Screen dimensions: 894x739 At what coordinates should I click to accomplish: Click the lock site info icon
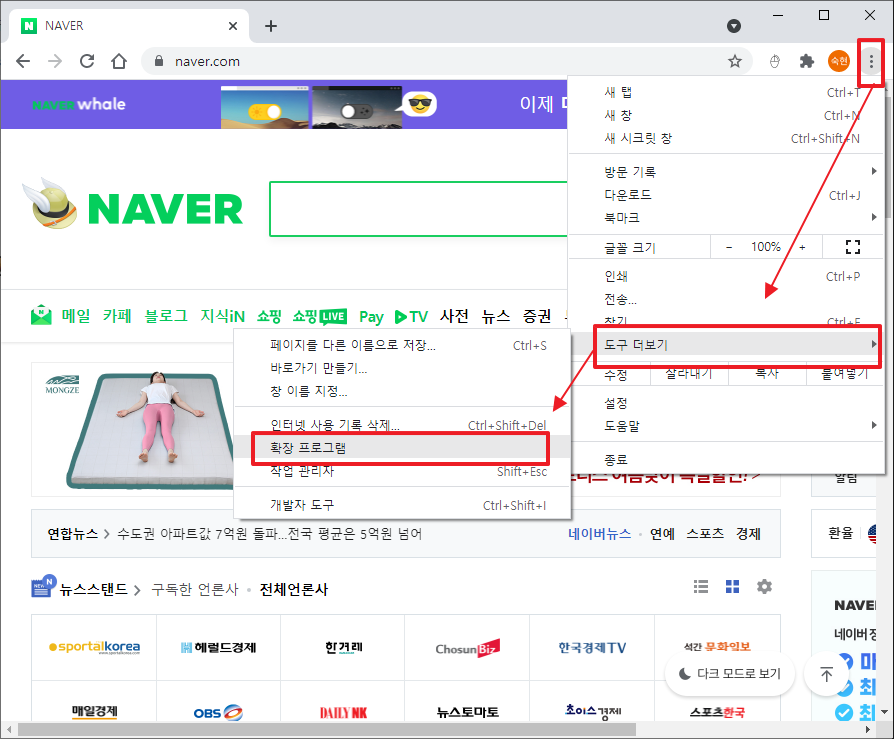[x=159, y=61]
